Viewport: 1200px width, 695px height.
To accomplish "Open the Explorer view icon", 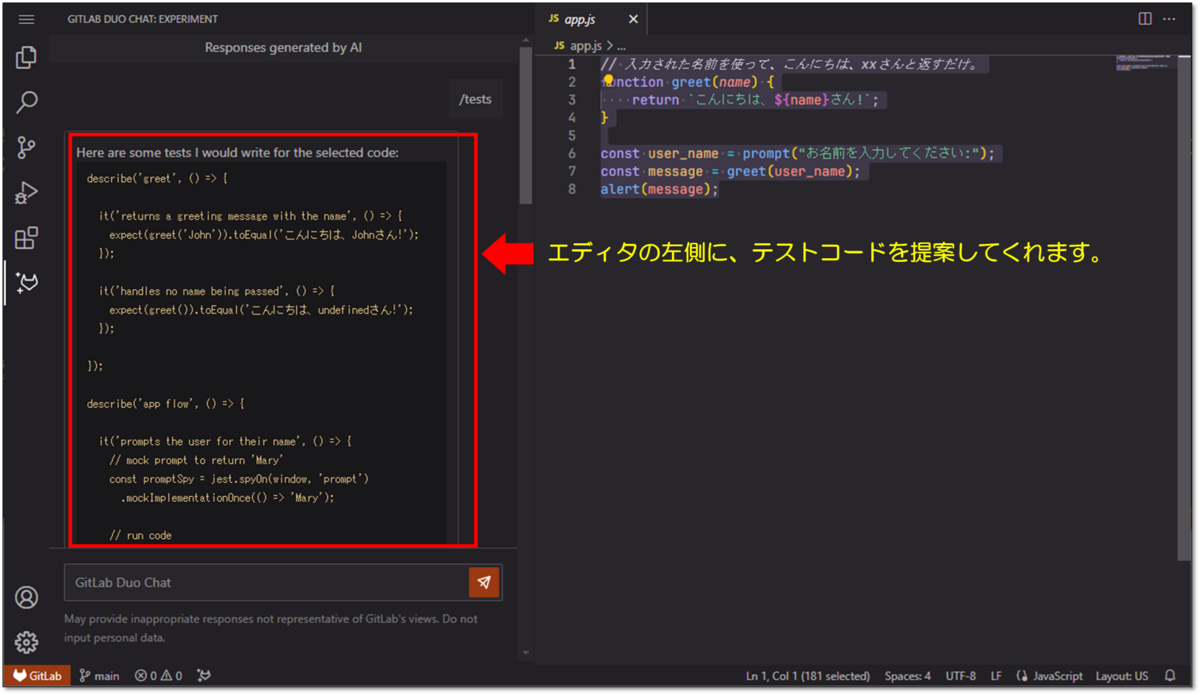I will (27, 58).
